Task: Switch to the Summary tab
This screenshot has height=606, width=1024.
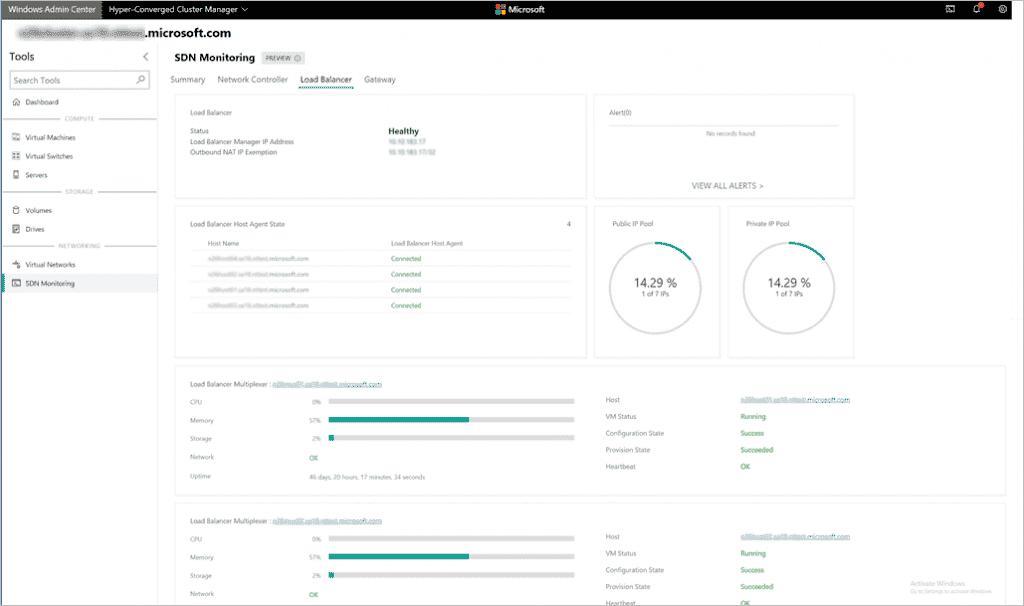Action: [x=187, y=80]
